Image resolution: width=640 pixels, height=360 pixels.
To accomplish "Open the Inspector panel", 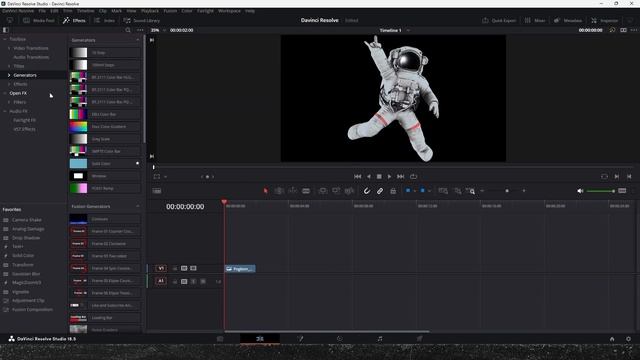I will 604,20.
